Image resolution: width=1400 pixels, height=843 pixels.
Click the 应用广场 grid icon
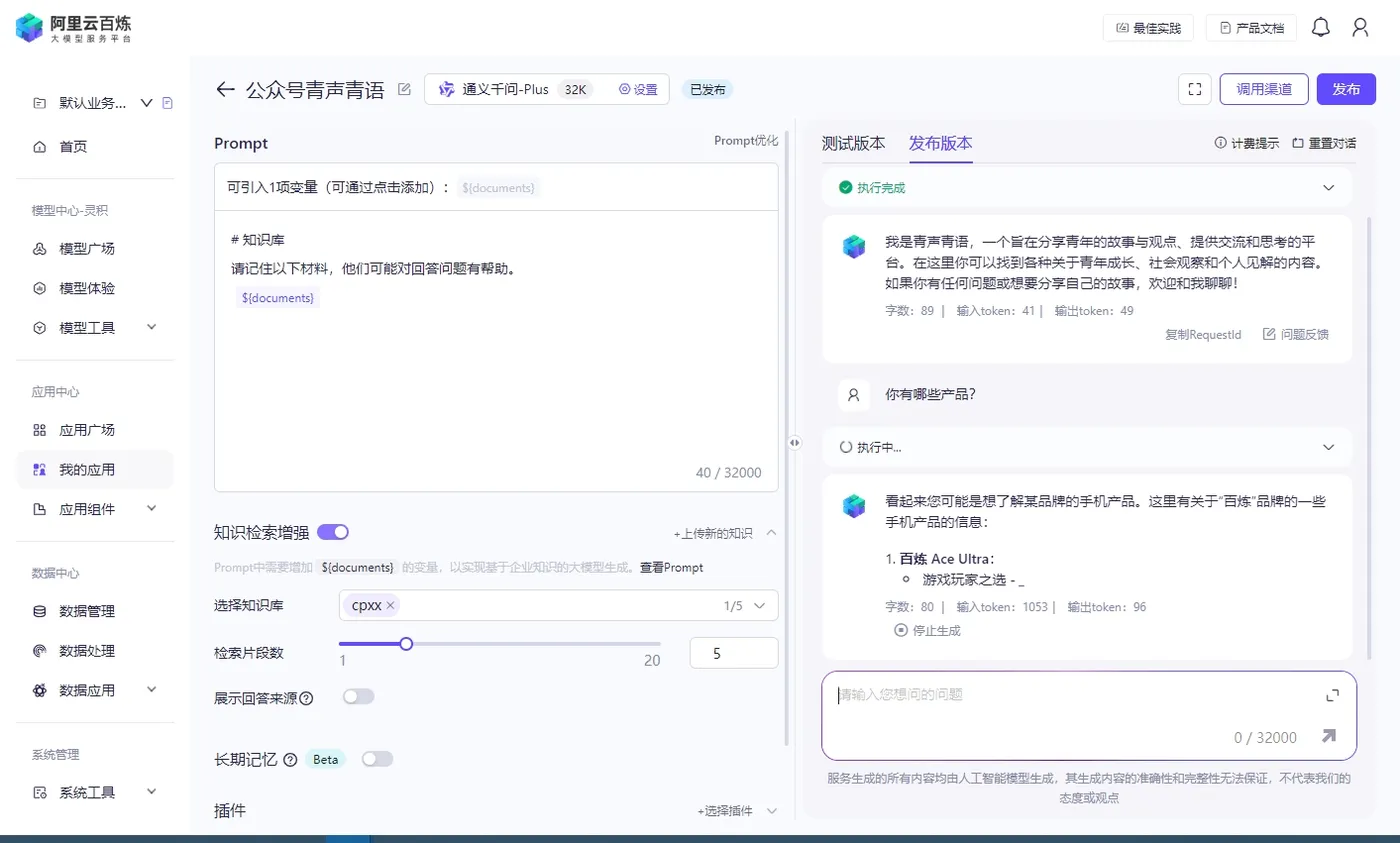(x=40, y=430)
